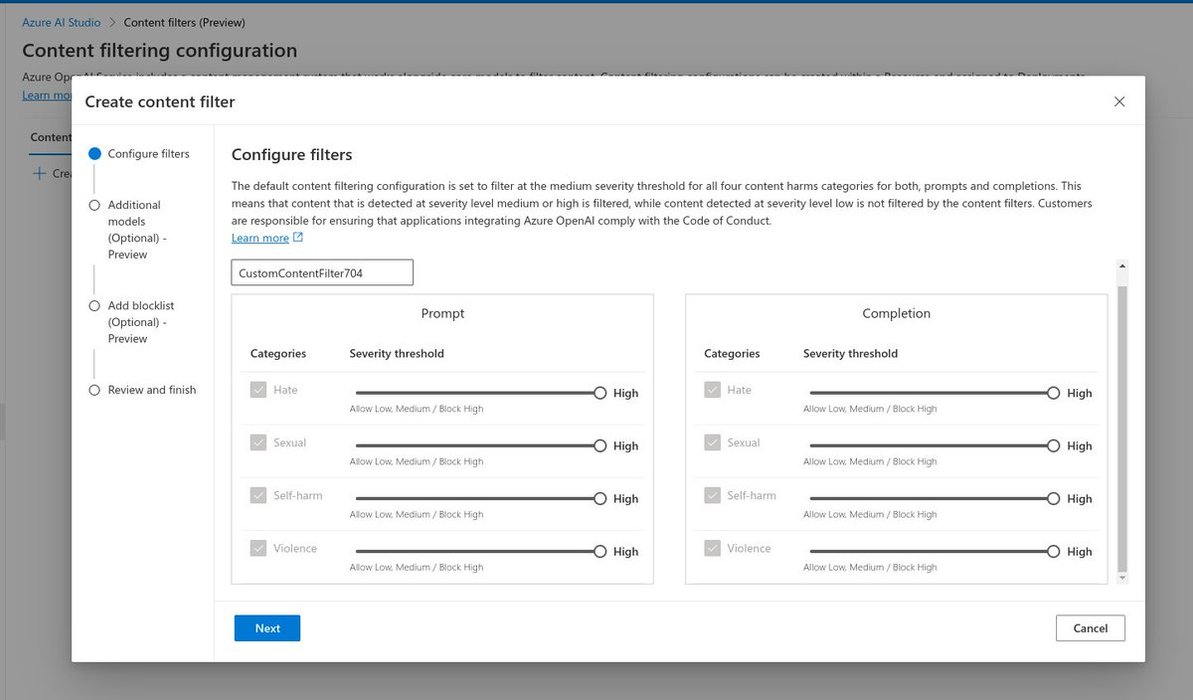Screen dimensions: 1193x700
Task: Click the filter name input field
Action: tap(322, 273)
